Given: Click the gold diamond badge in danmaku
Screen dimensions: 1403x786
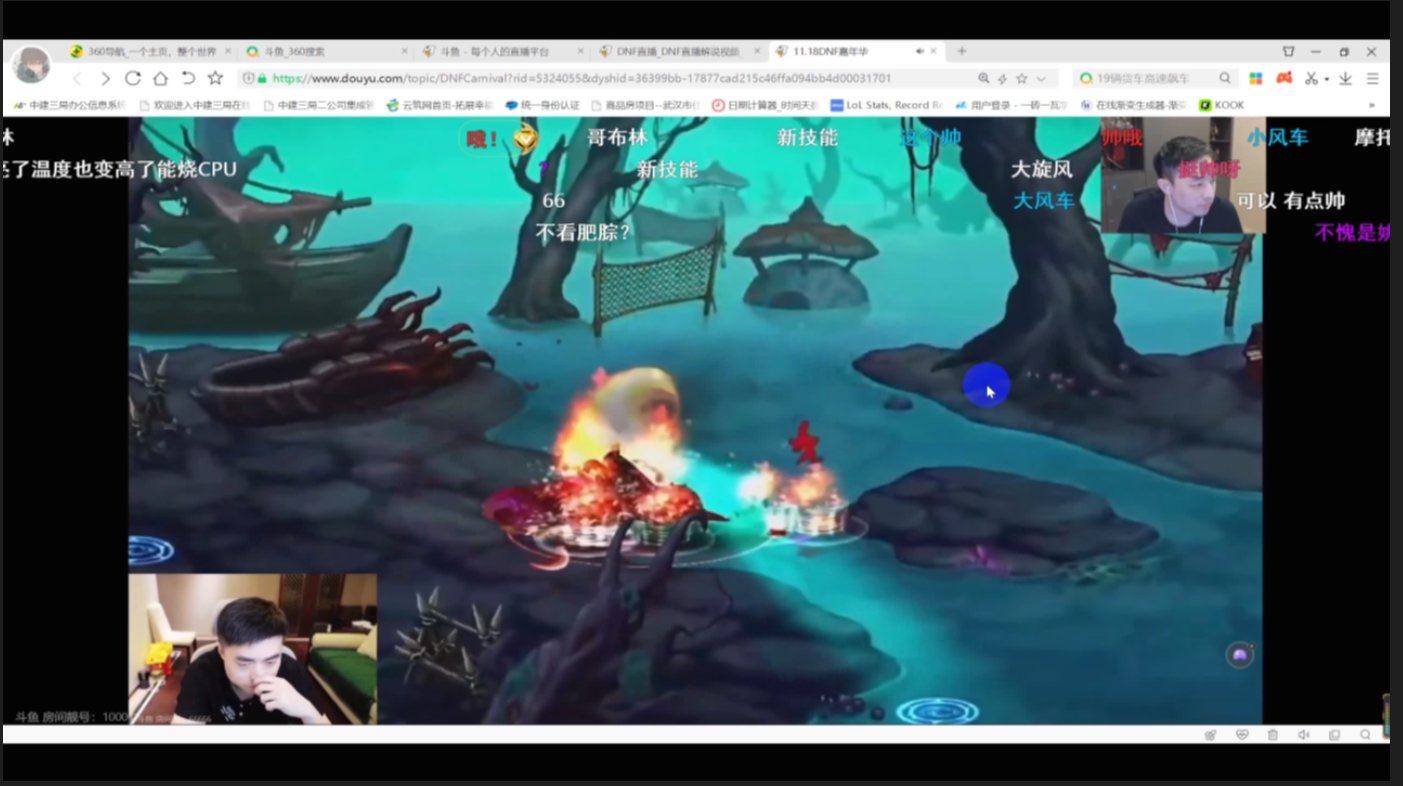Looking at the screenshot, I should coord(525,140).
